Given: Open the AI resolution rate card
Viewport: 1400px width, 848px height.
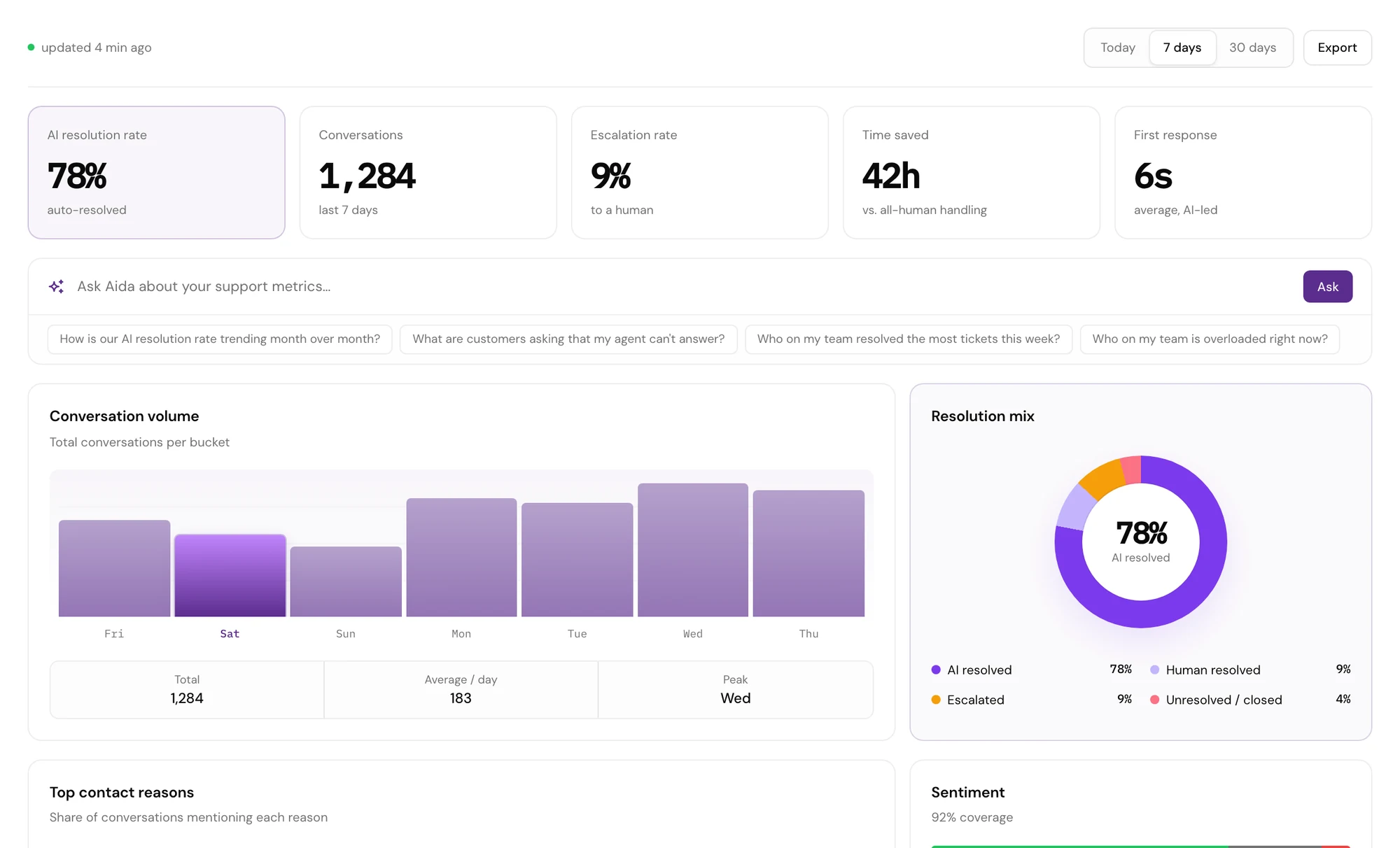Looking at the screenshot, I should click(x=157, y=173).
